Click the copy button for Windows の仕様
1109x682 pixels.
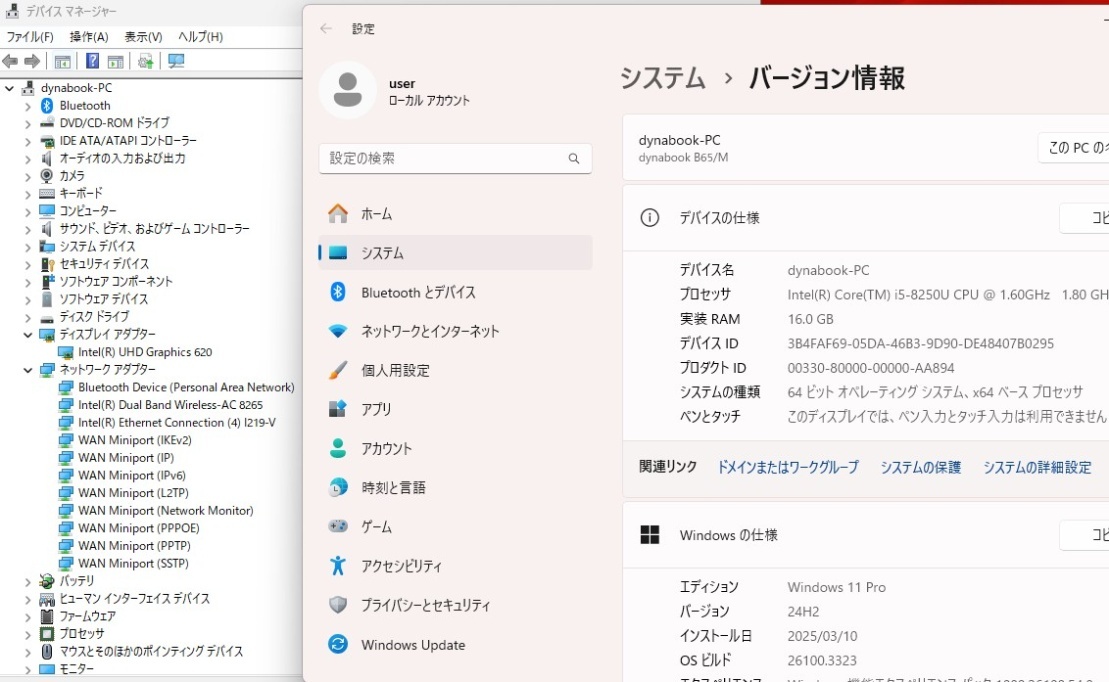coord(1084,535)
